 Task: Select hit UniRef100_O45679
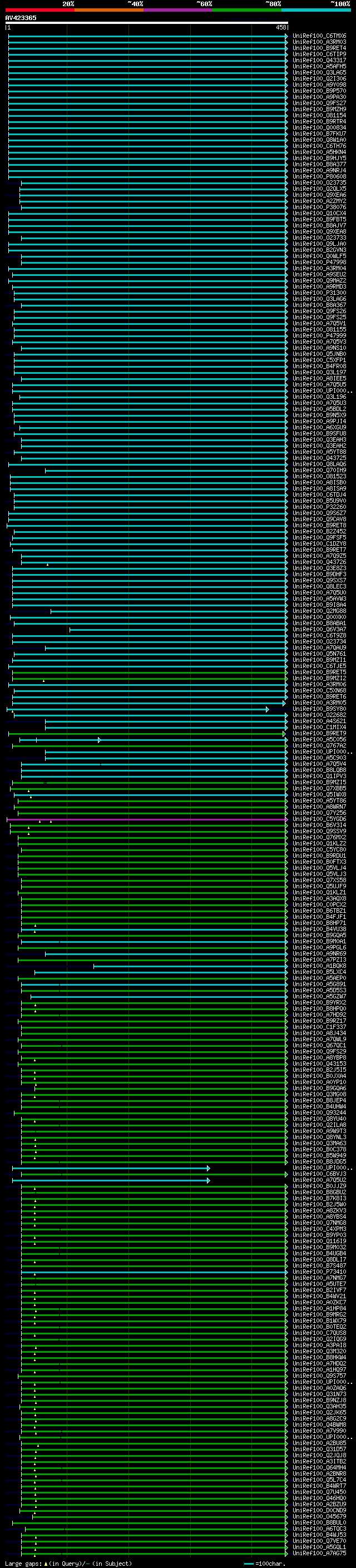click(x=319, y=1517)
